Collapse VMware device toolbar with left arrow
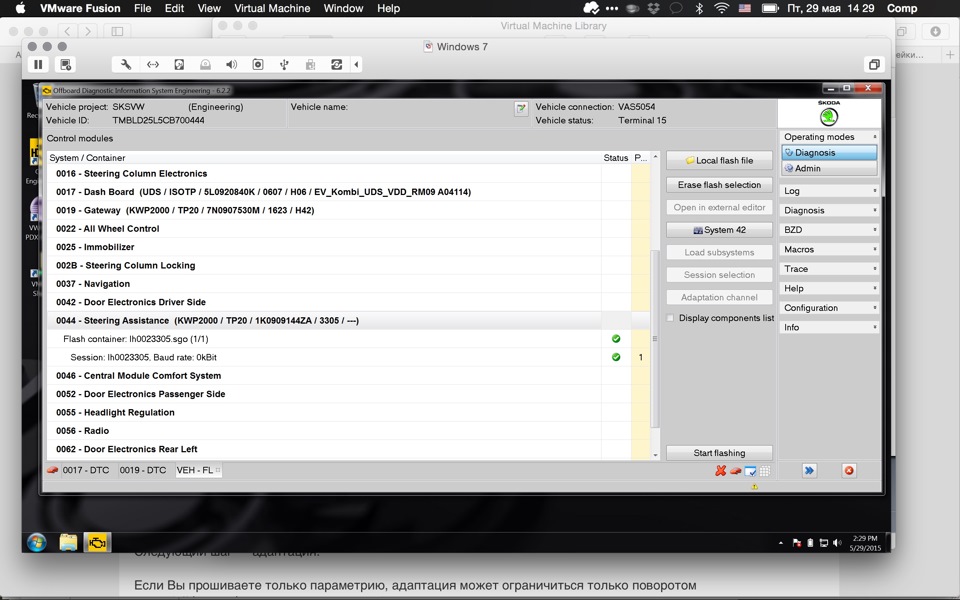 pyautogui.click(x=356, y=64)
